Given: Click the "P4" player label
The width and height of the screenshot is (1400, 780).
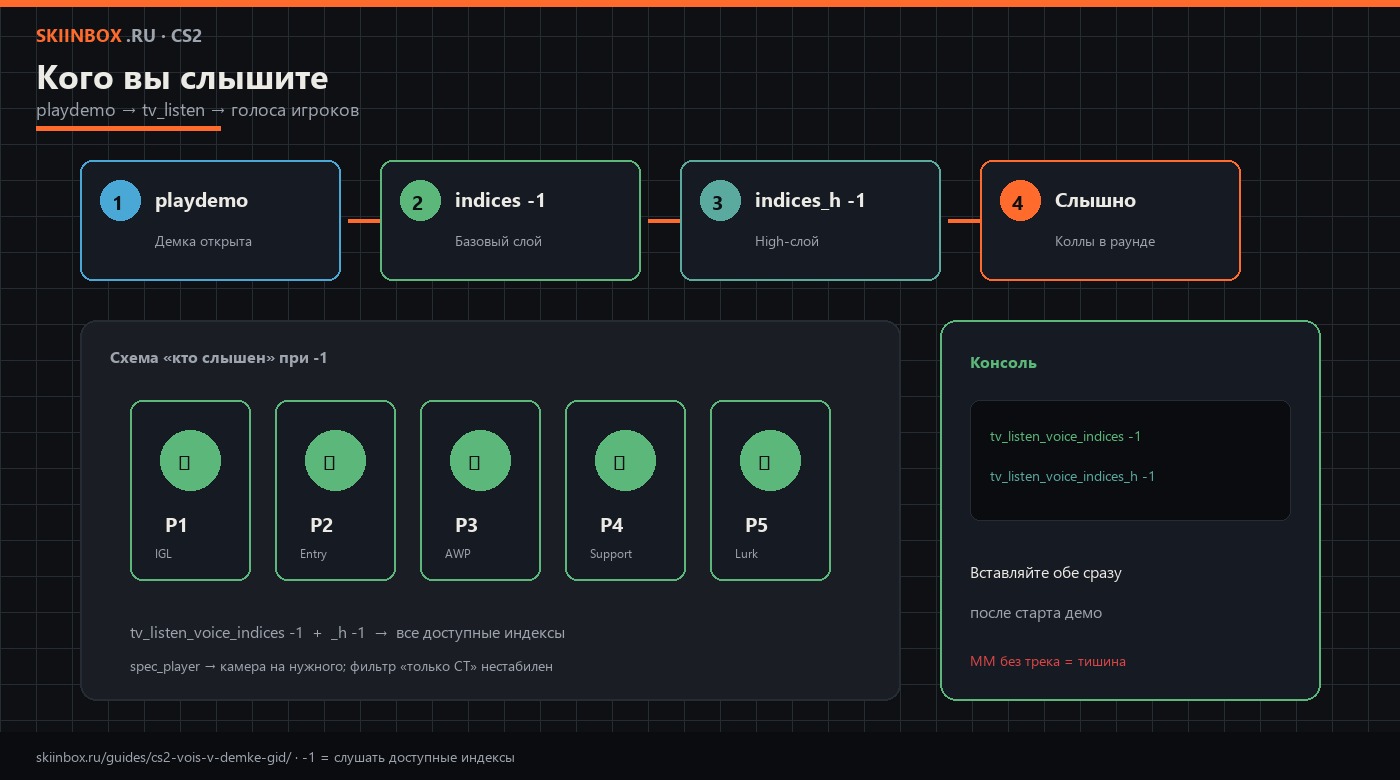Looking at the screenshot, I should coord(611,525).
